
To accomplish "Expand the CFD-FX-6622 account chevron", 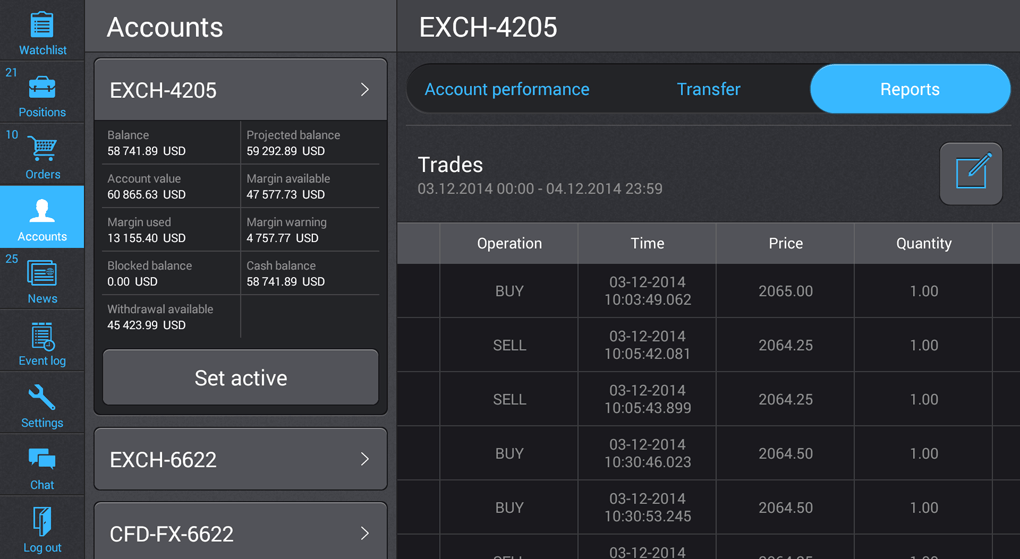I will pyautogui.click(x=364, y=533).
